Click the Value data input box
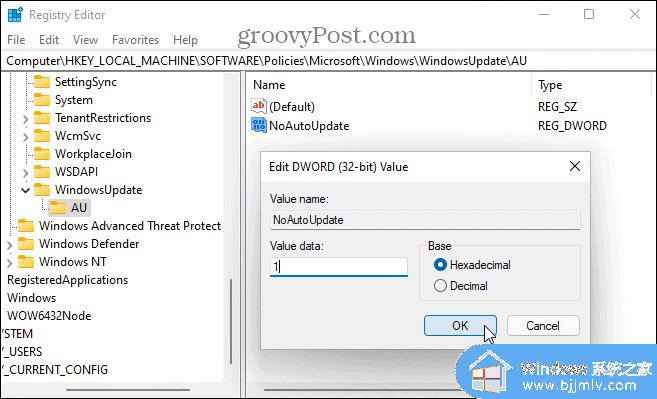 (339, 267)
